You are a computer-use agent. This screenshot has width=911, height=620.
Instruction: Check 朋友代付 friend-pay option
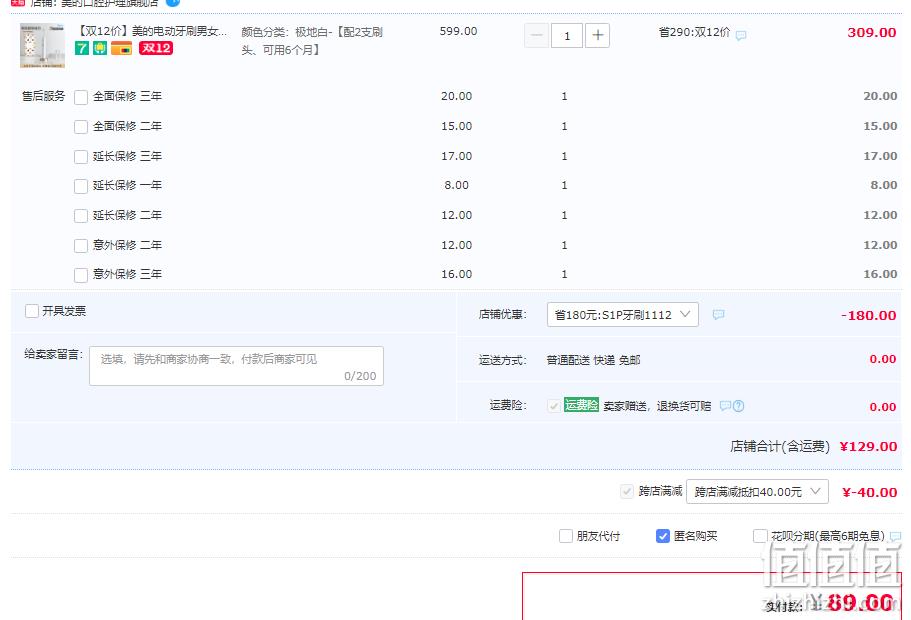(565, 536)
